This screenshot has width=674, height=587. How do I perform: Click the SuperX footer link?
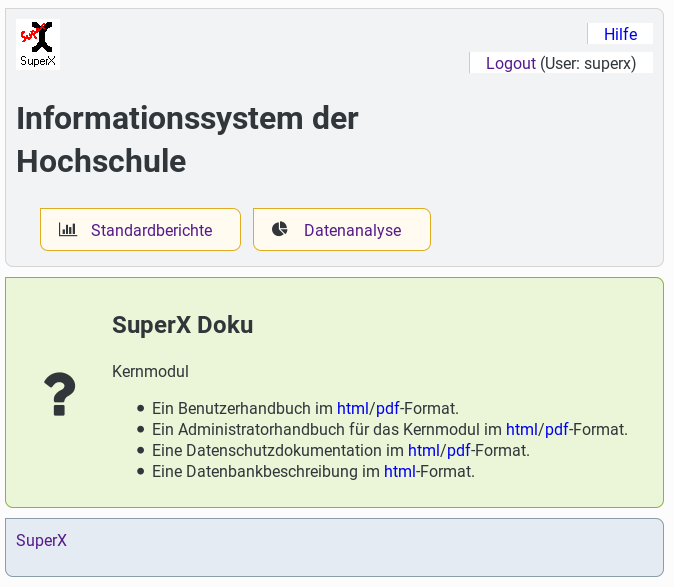coord(41,540)
